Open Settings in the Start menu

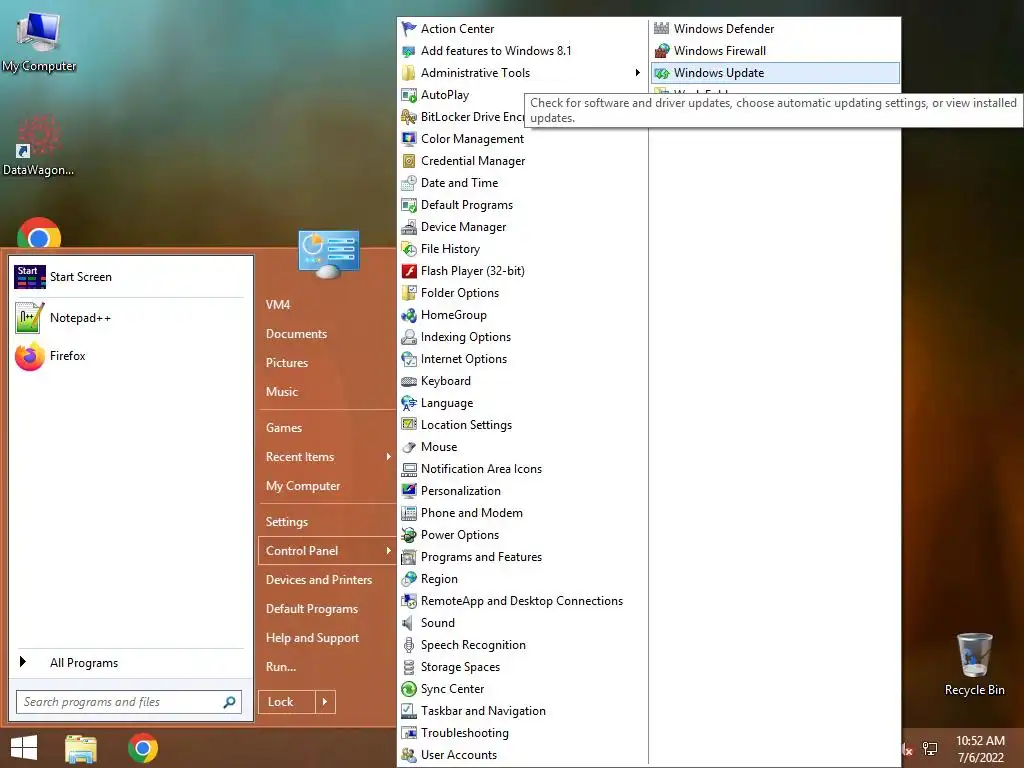pos(287,522)
